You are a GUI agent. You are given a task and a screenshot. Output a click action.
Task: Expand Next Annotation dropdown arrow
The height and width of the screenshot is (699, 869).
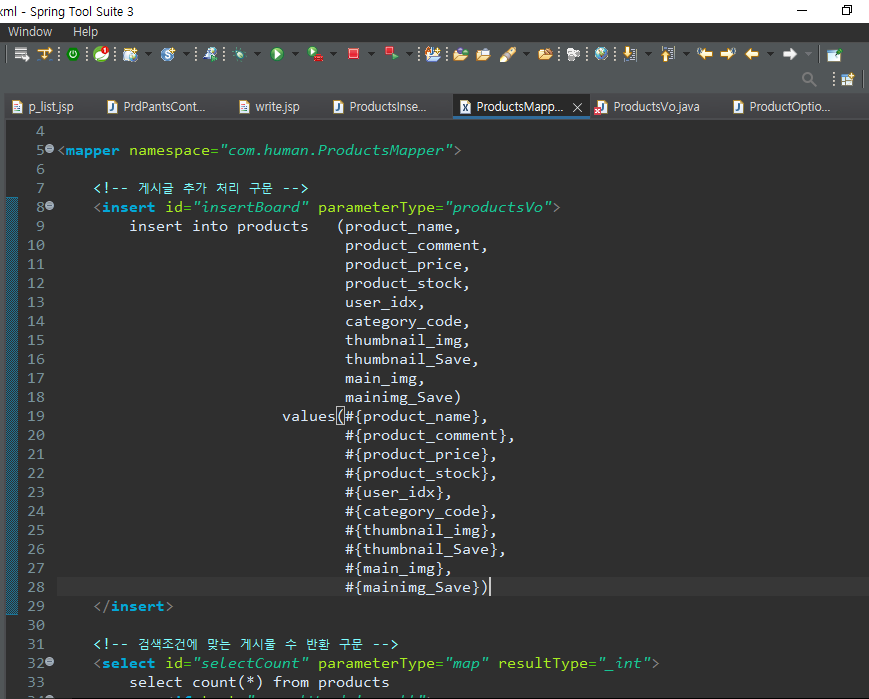pyautogui.click(x=647, y=54)
